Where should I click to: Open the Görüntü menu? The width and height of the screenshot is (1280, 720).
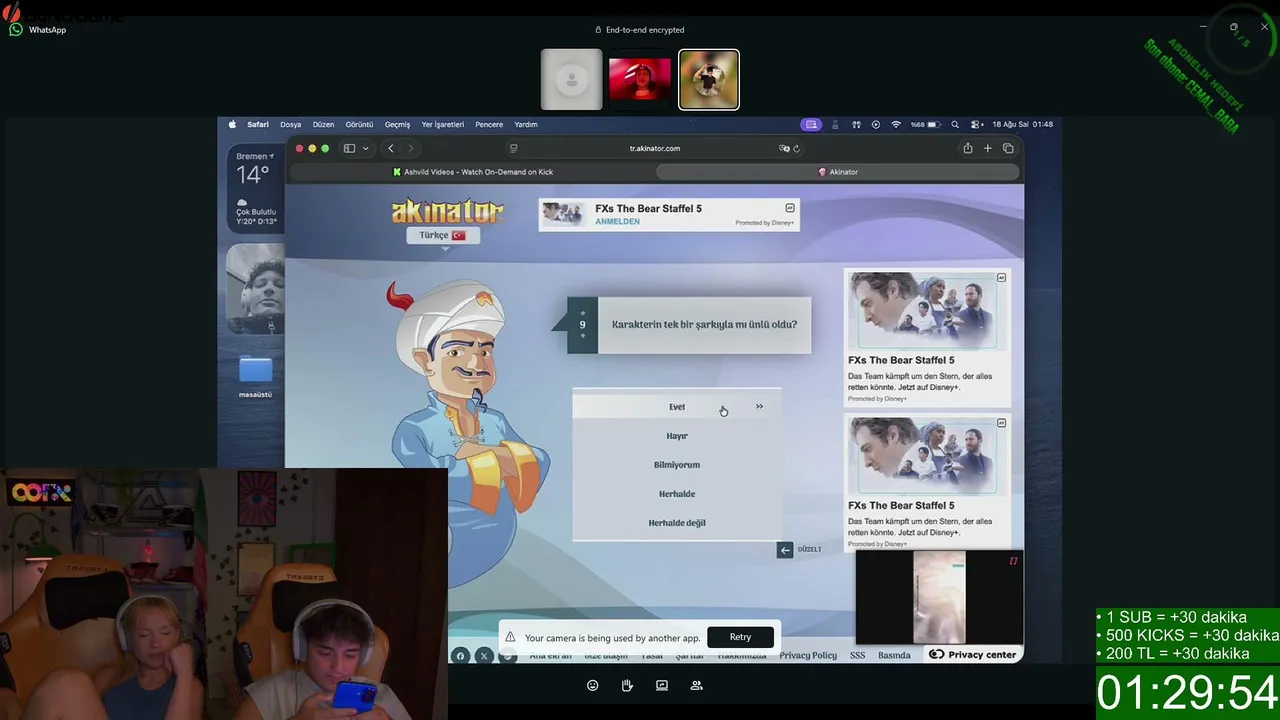point(359,125)
